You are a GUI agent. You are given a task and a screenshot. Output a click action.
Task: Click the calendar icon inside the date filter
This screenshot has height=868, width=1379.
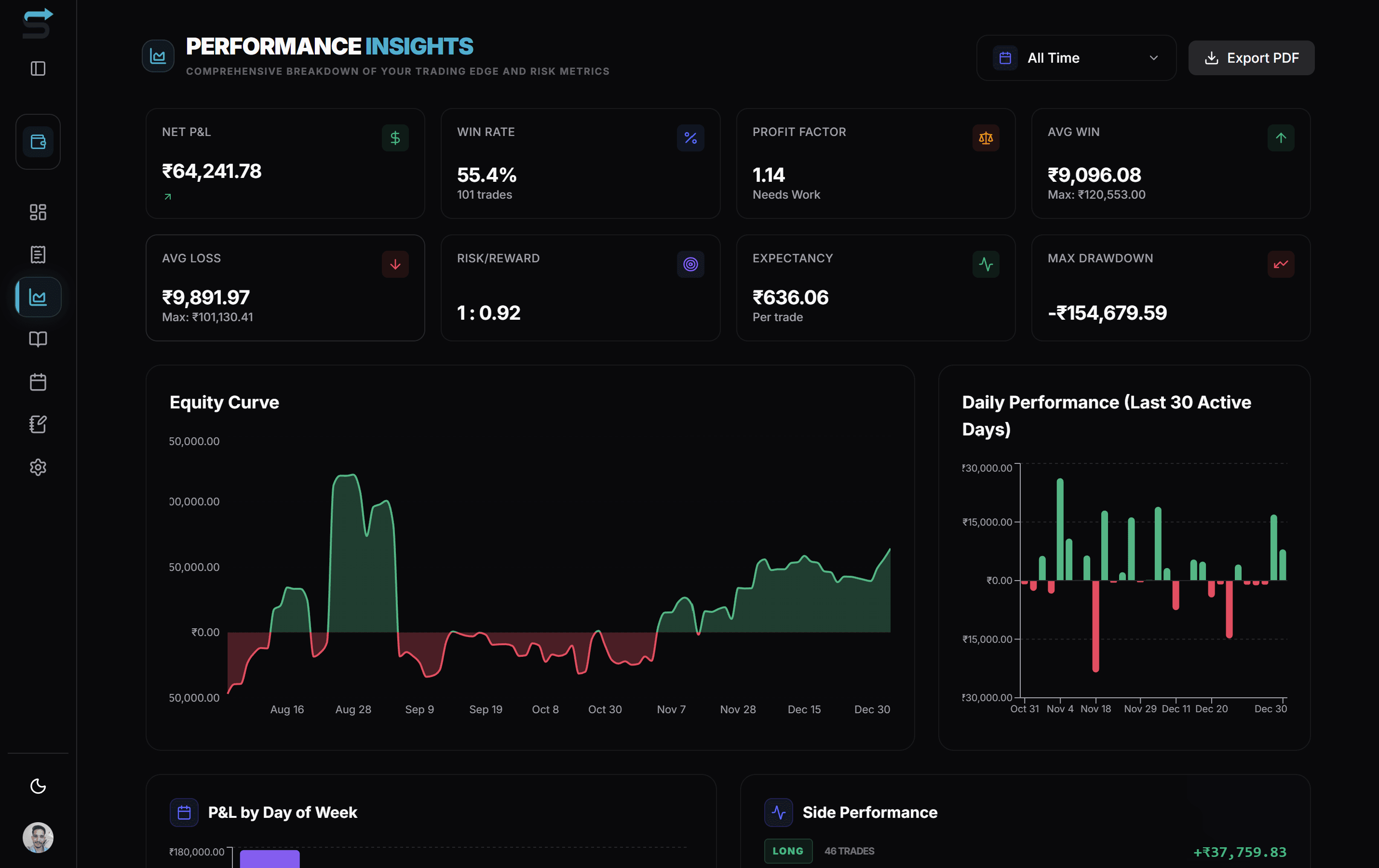[x=1005, y=57]
